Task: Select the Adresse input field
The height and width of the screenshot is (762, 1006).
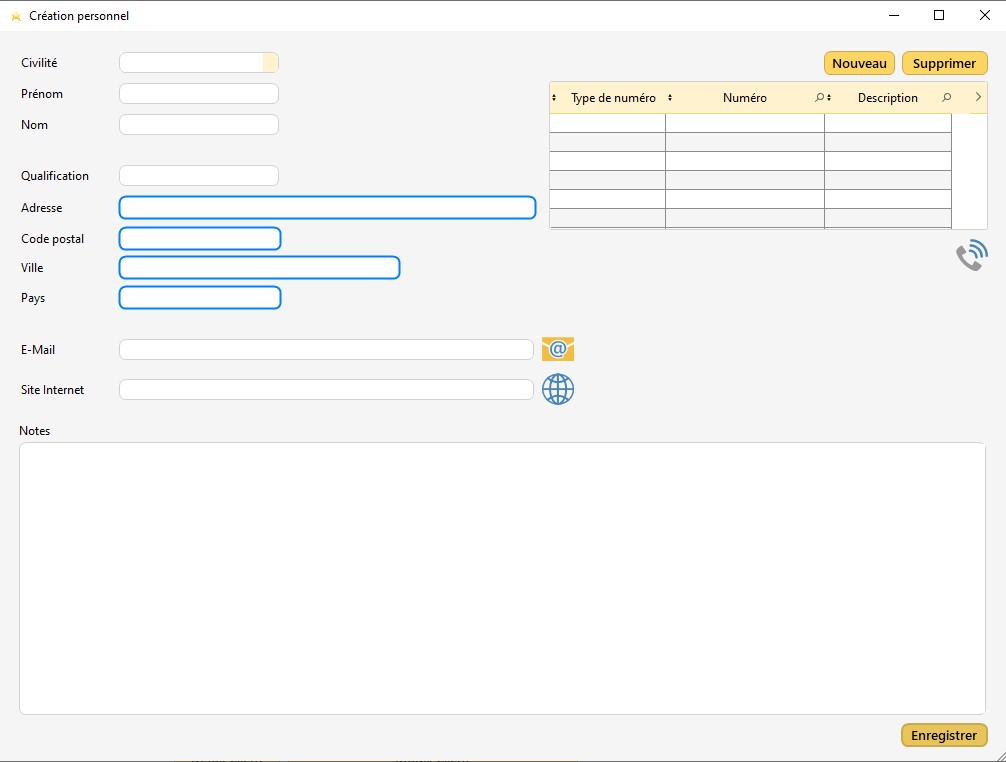Action: [x=327, y=208]
